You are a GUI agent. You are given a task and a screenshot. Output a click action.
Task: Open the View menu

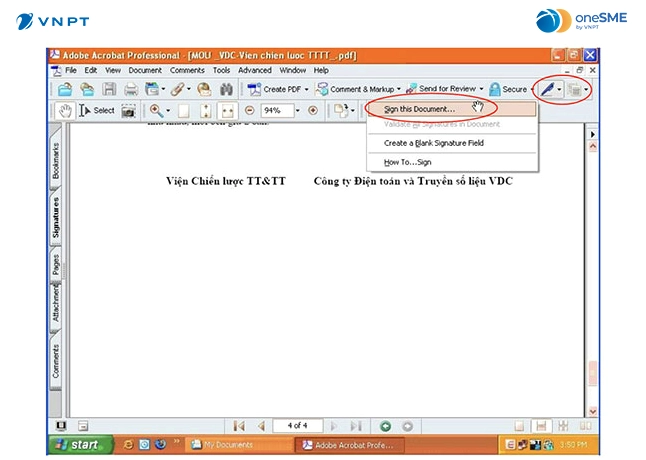click(112, 70)
